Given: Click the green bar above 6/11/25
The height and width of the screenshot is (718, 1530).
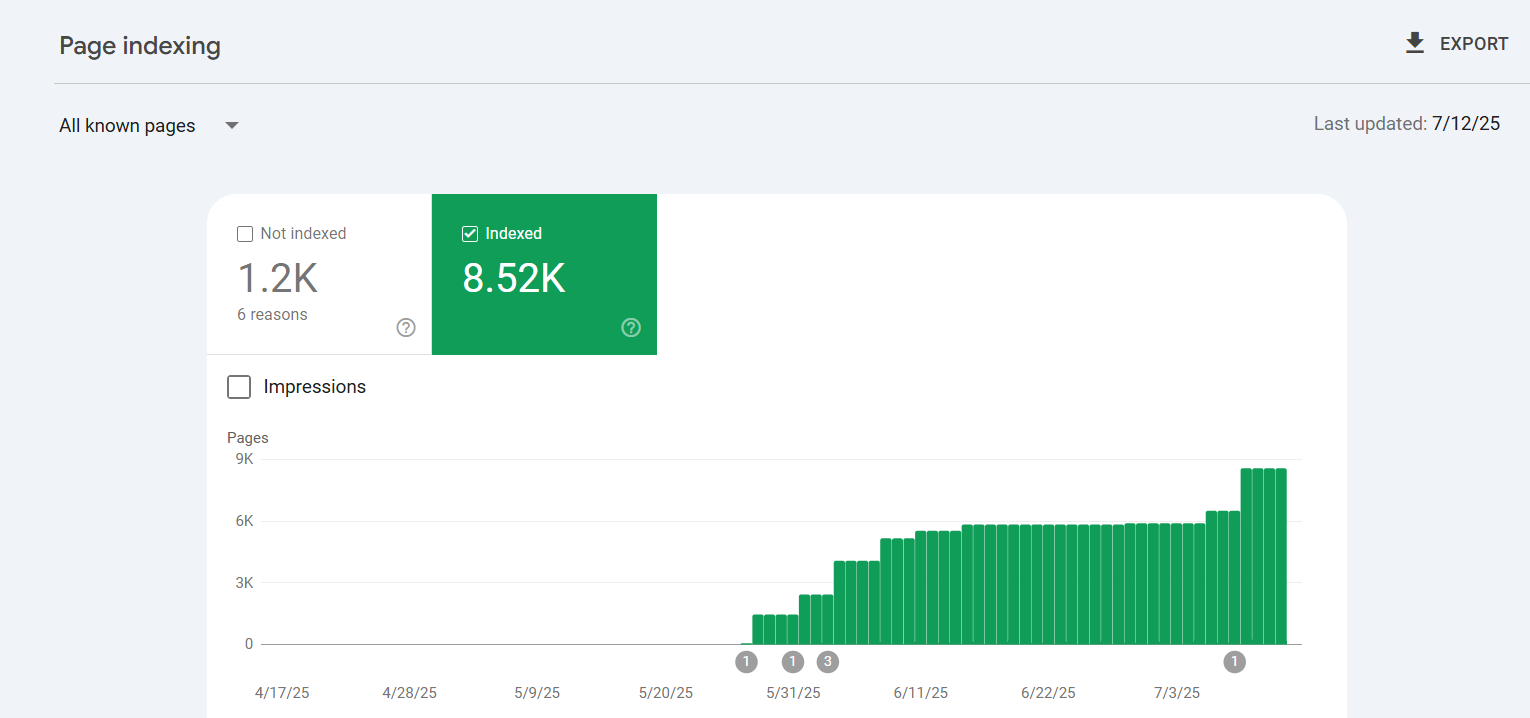Looking at the screenshot, I should point(921,590).
